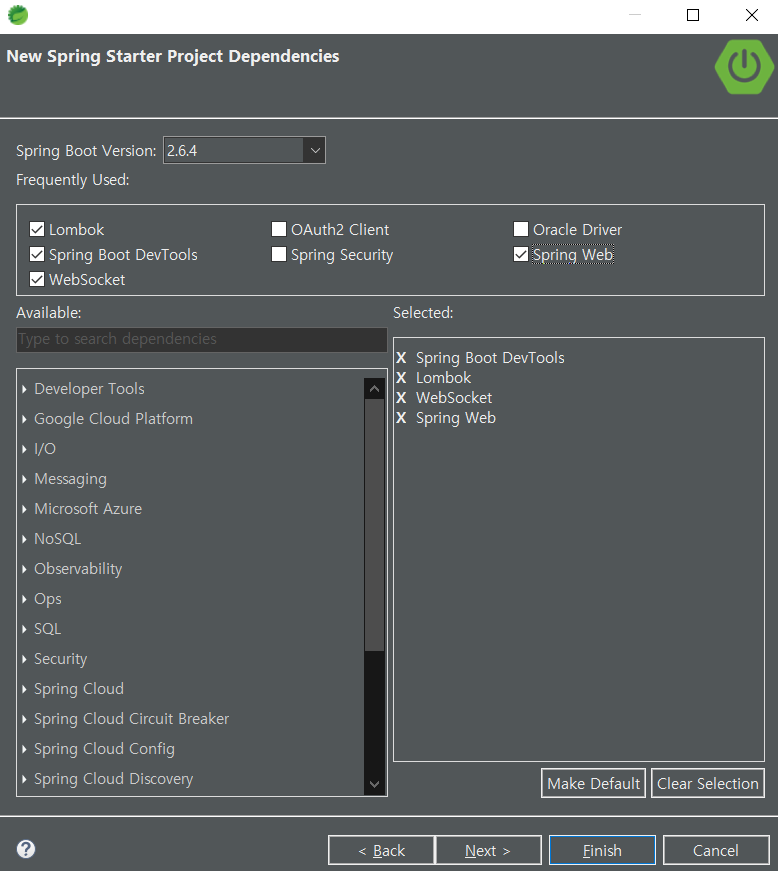
Task: Select WebSocket text in the Selected list
Action: [x=454, y=398]
